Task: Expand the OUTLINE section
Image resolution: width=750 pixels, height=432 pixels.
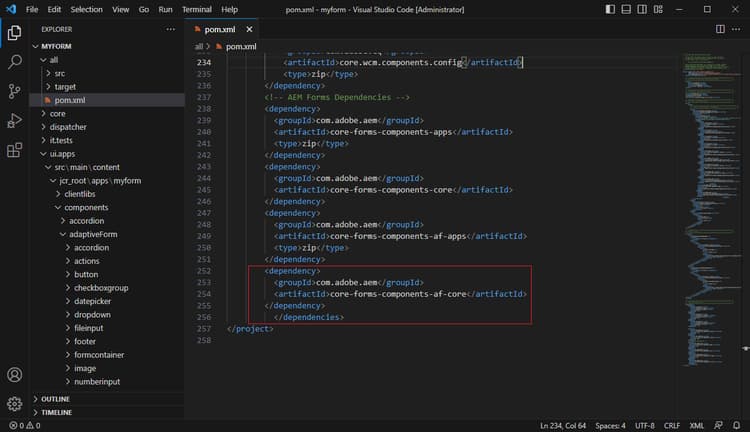Action: pos(56,399)
